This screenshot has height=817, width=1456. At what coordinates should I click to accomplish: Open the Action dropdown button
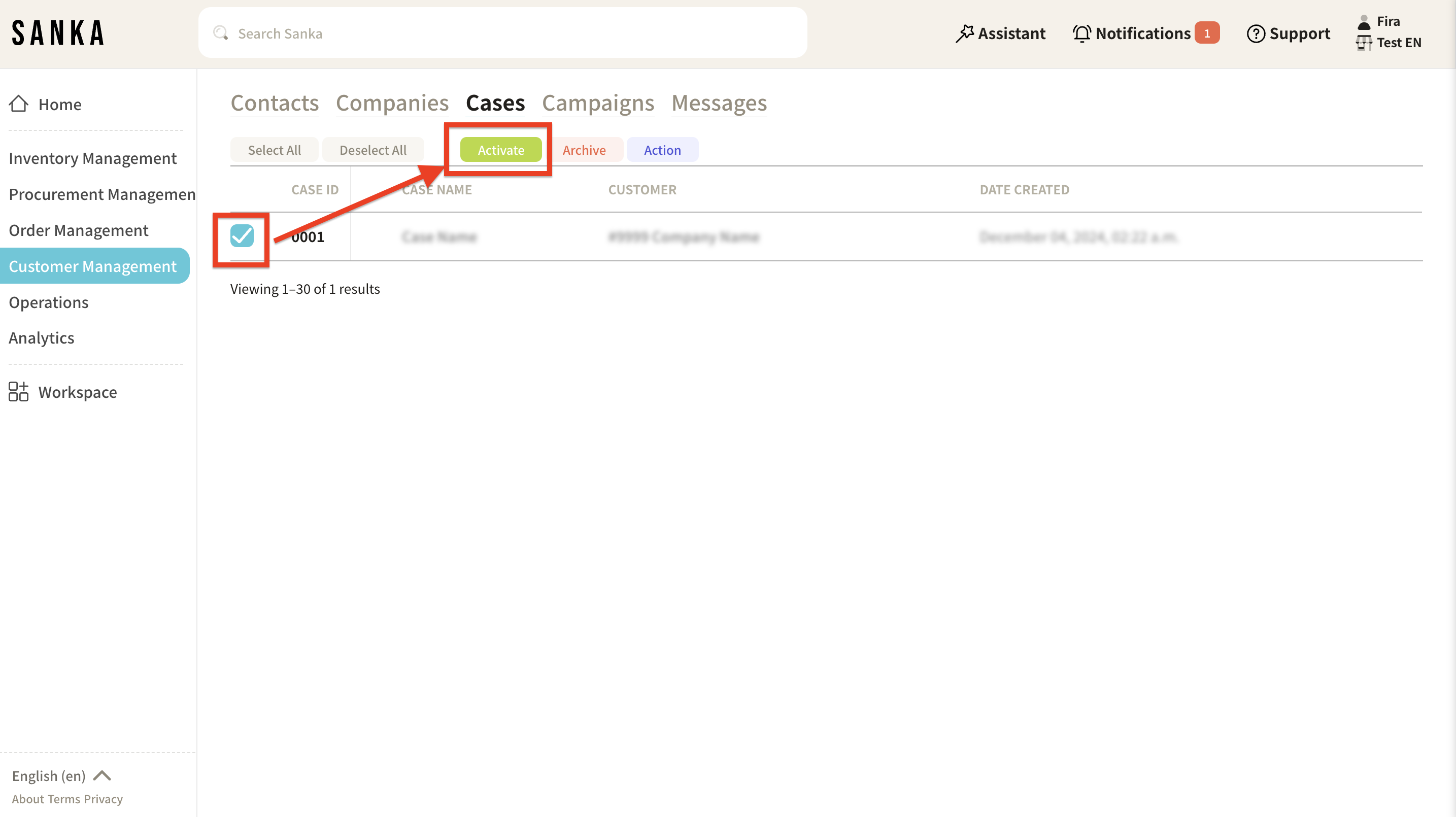[x=662, y=150]
